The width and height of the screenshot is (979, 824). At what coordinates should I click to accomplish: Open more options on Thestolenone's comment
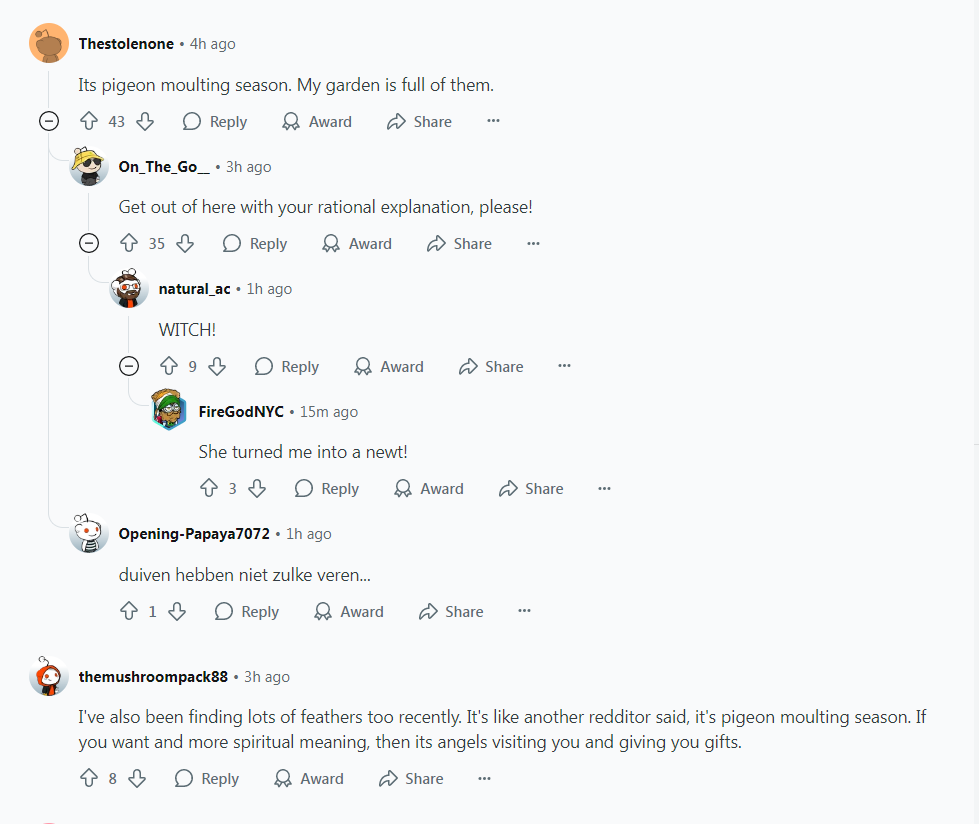pyautogui.click(x=493, y=122)
